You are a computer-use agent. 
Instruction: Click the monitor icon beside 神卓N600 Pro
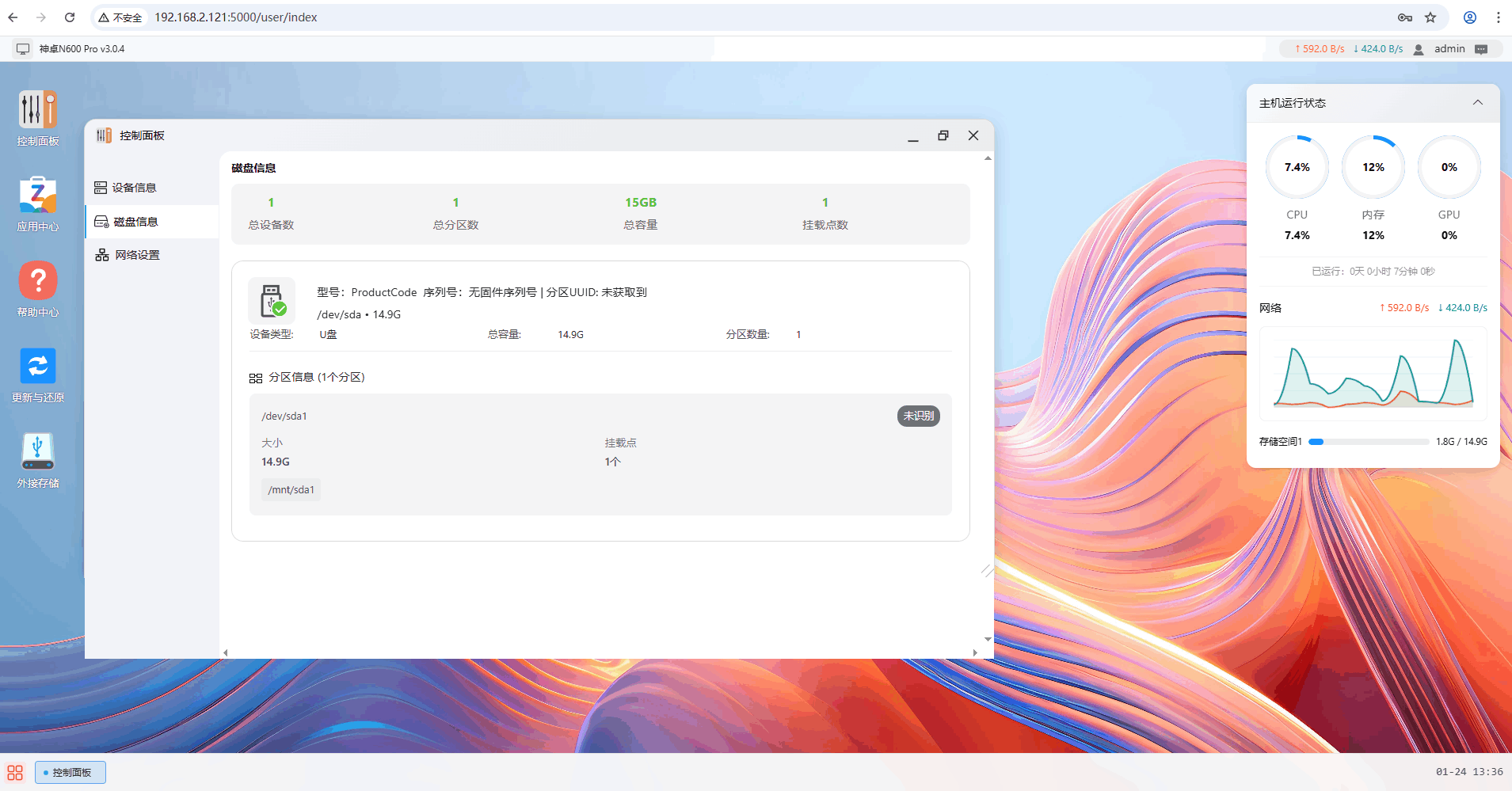[x=23, y=49]
